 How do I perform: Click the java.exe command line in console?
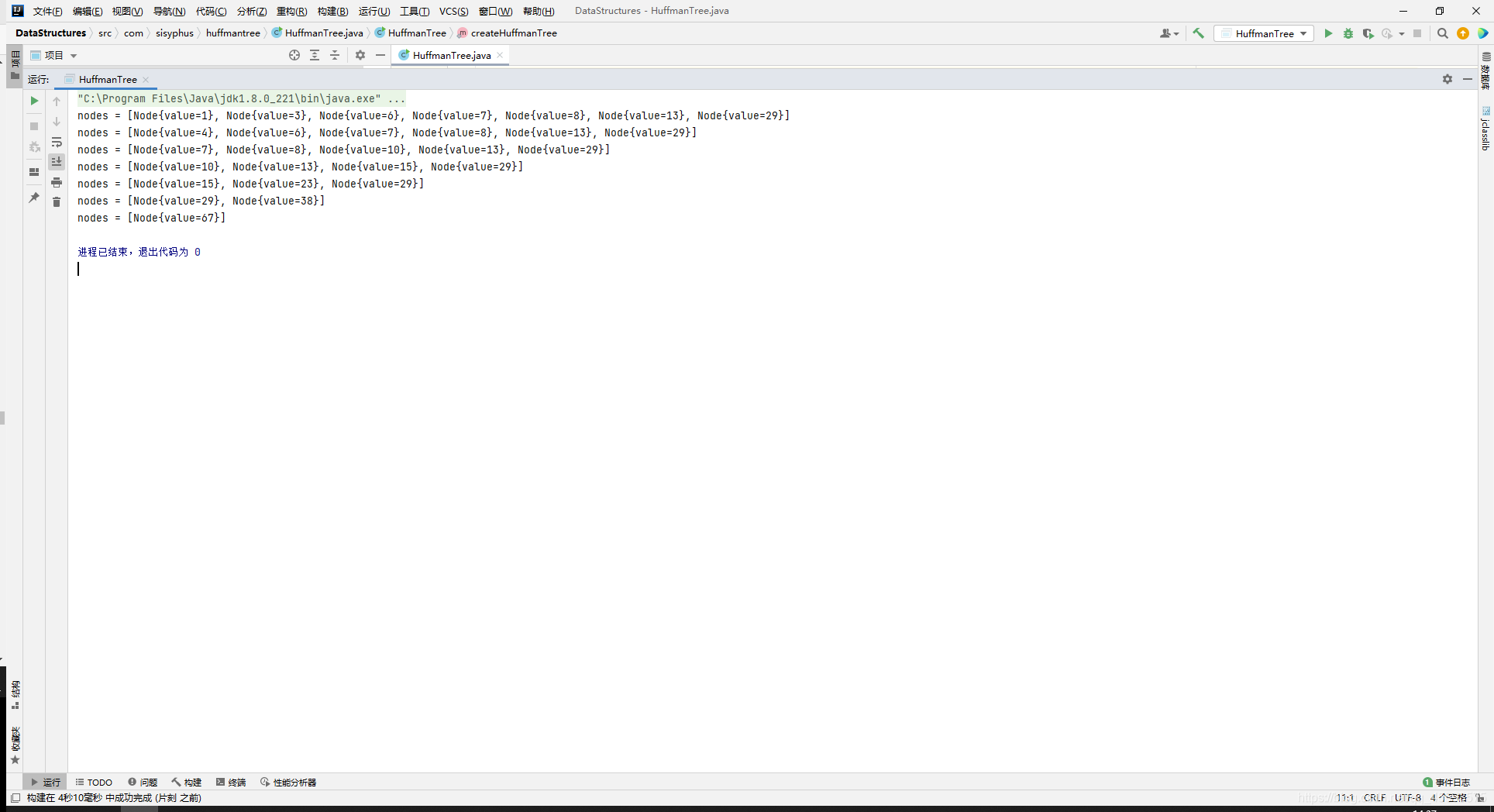click(x=241, y=98)
